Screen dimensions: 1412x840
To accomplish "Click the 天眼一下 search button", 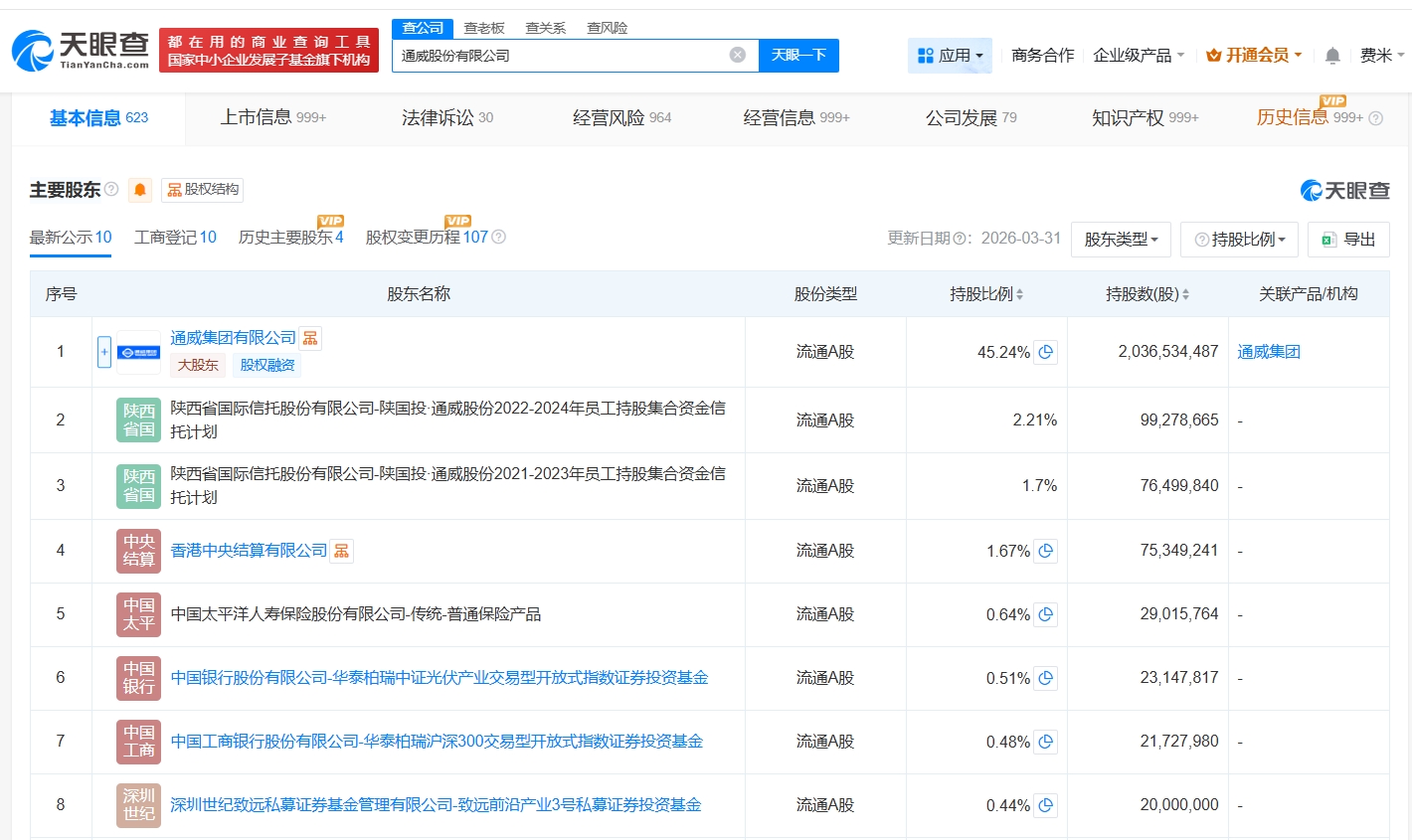I will [x=798, y=56].
